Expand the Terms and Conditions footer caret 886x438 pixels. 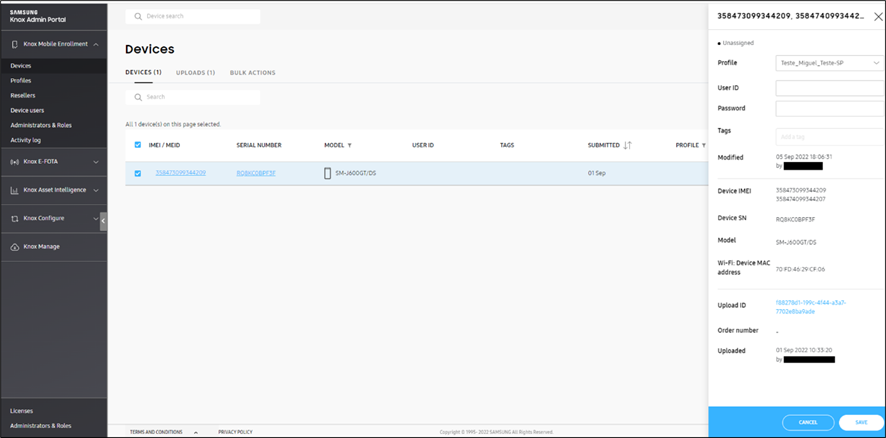196,432
